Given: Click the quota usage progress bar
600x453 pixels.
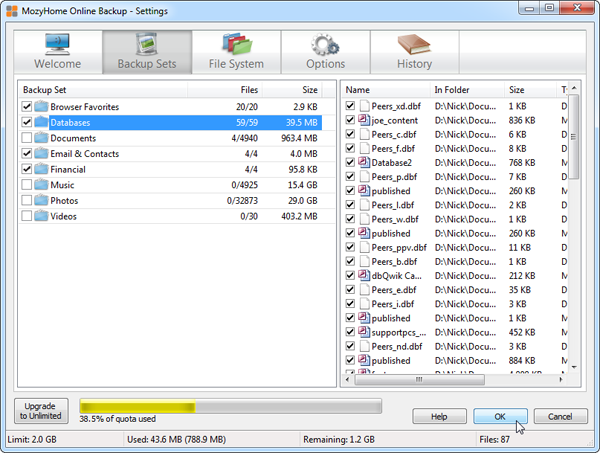Looking at the screenshot, I should [231, 406].
